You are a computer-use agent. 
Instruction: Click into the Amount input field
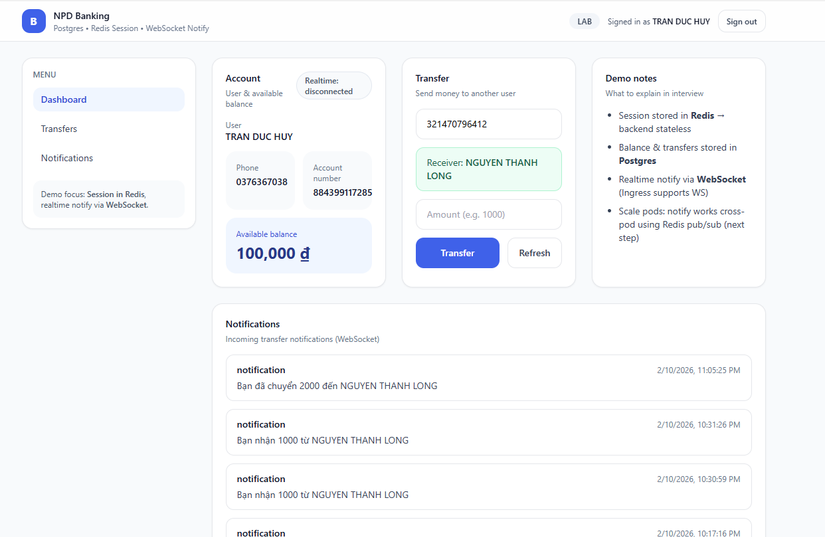[488, 214]
